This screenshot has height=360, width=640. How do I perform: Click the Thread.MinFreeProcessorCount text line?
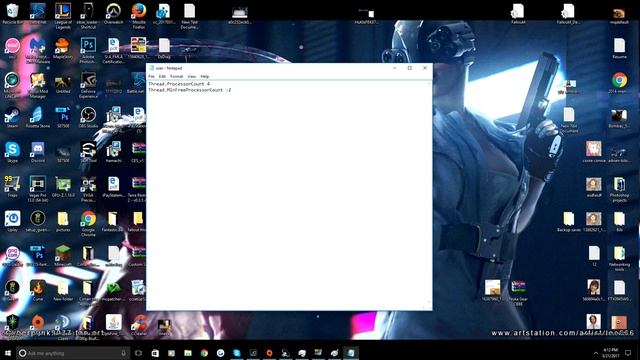[x=189, y=90]
